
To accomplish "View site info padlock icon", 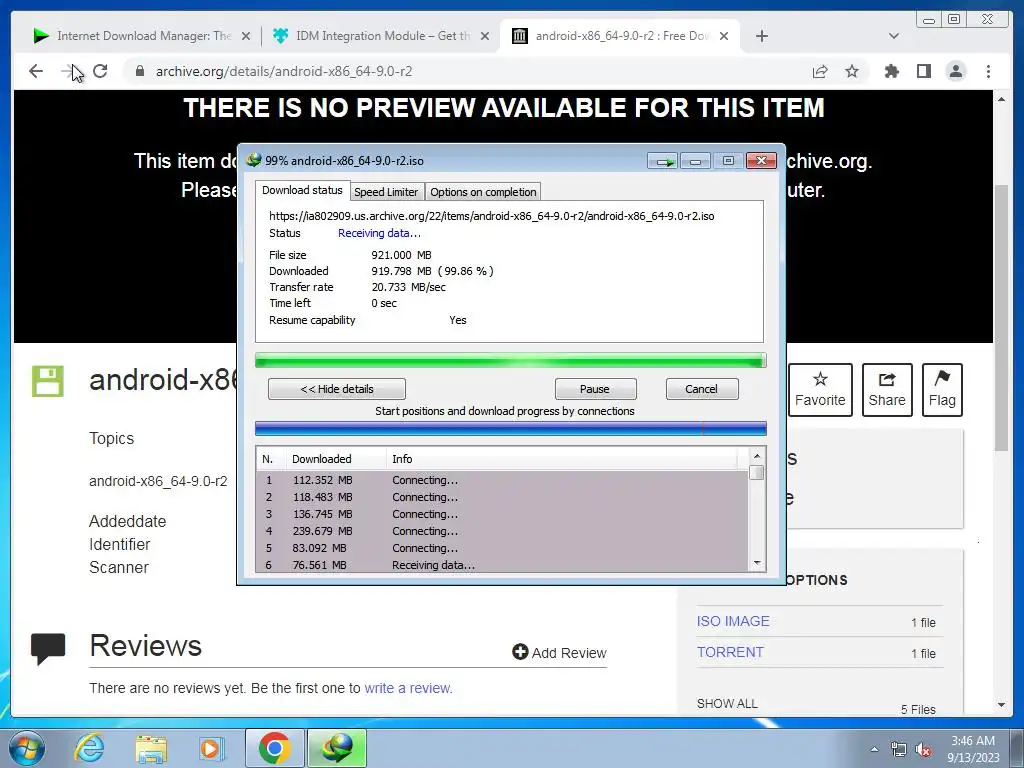I will [139, 71].
